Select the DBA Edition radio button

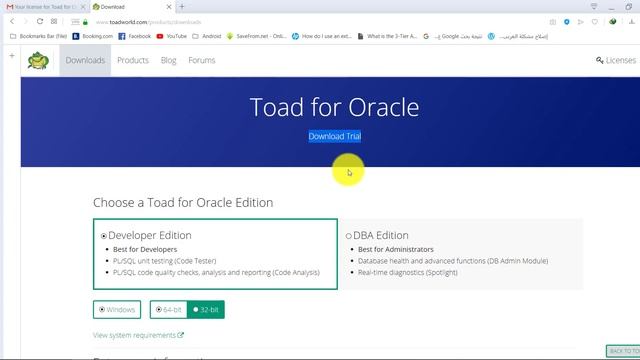coord(349,236)
